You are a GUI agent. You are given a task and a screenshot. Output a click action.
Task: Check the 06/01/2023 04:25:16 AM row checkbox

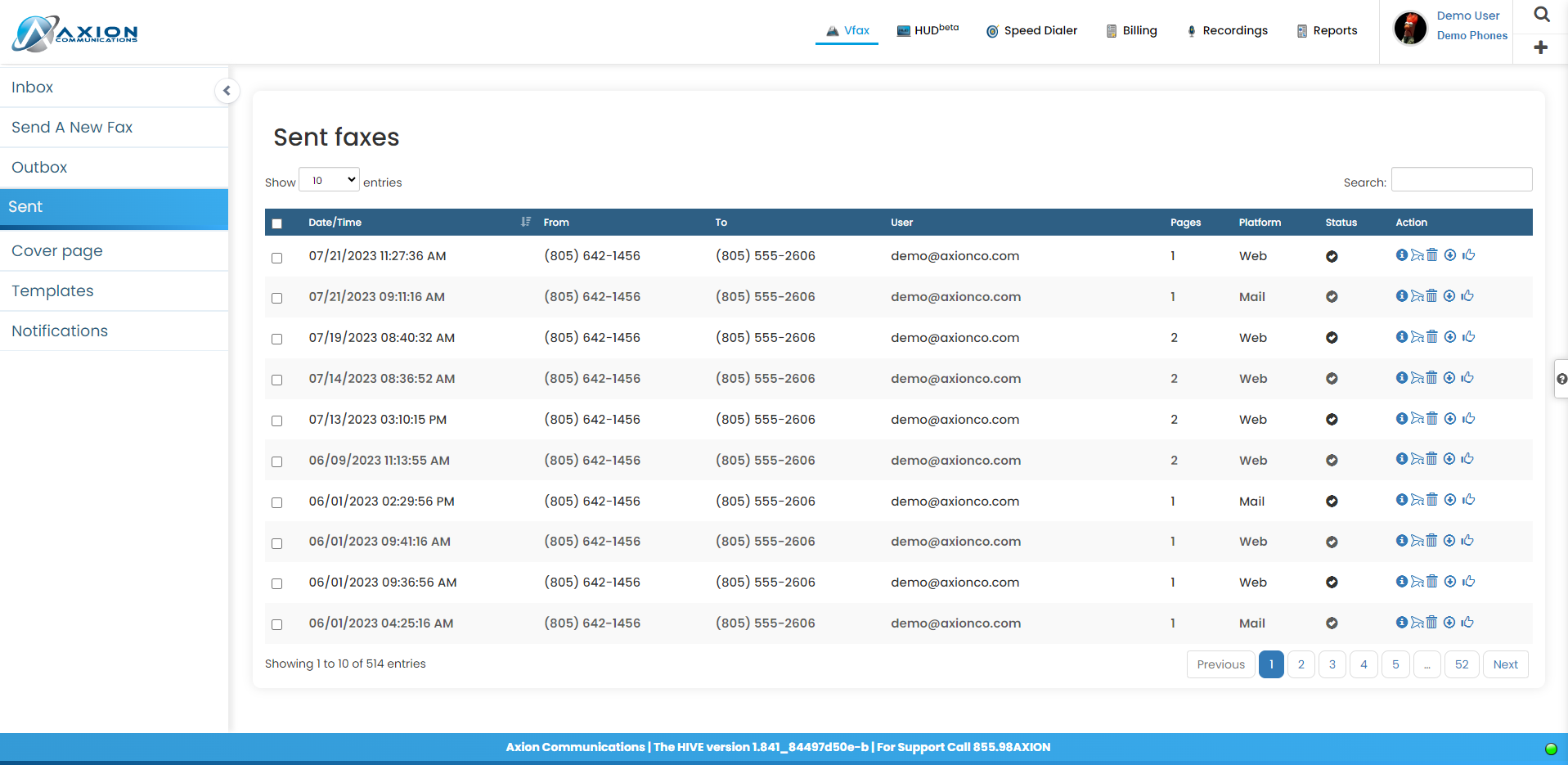276,624
